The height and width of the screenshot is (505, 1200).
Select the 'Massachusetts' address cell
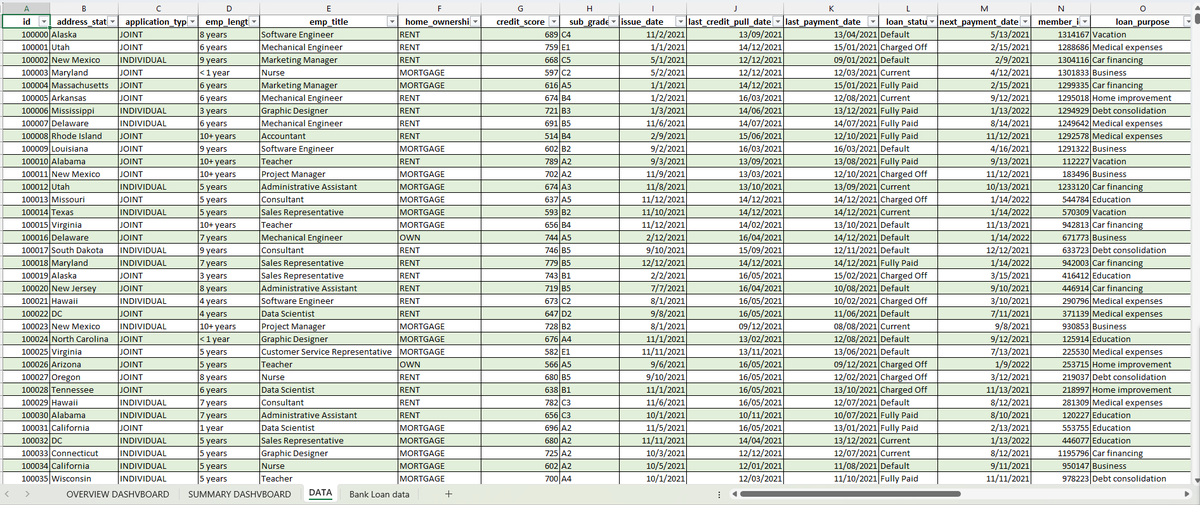point(84,86)
